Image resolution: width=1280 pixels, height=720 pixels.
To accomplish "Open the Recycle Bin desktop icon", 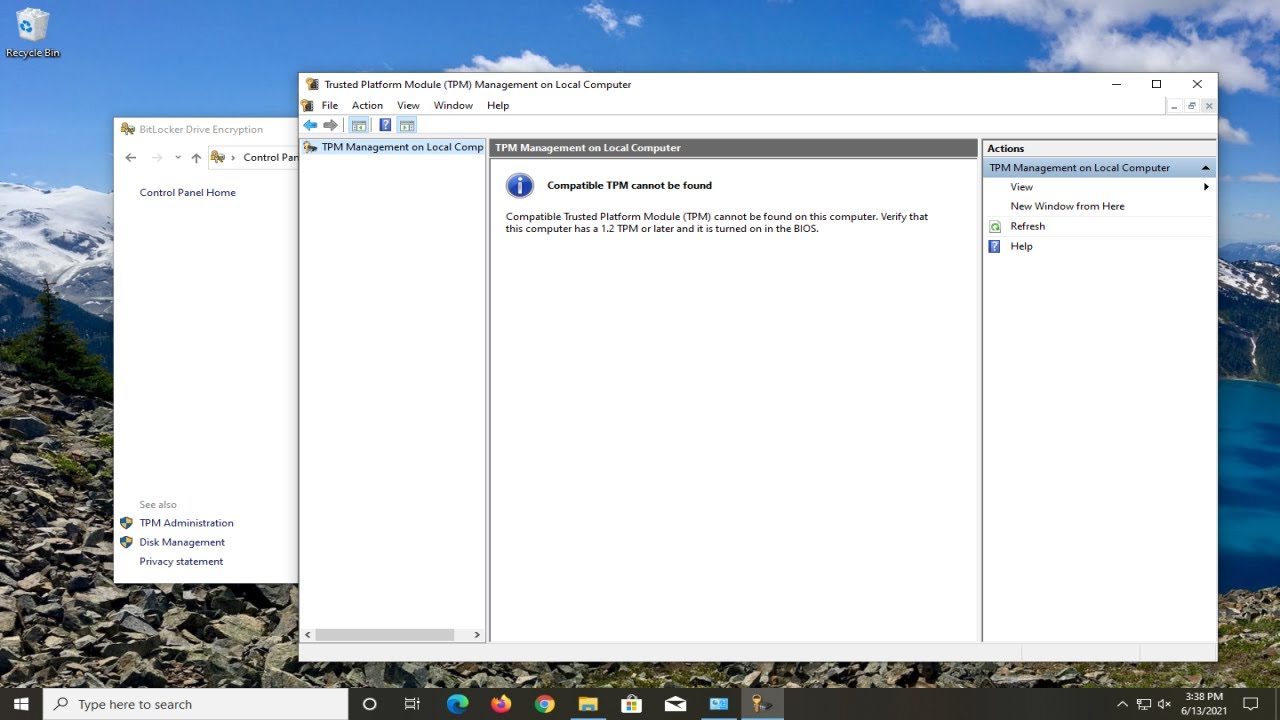I will pos(33,32).
